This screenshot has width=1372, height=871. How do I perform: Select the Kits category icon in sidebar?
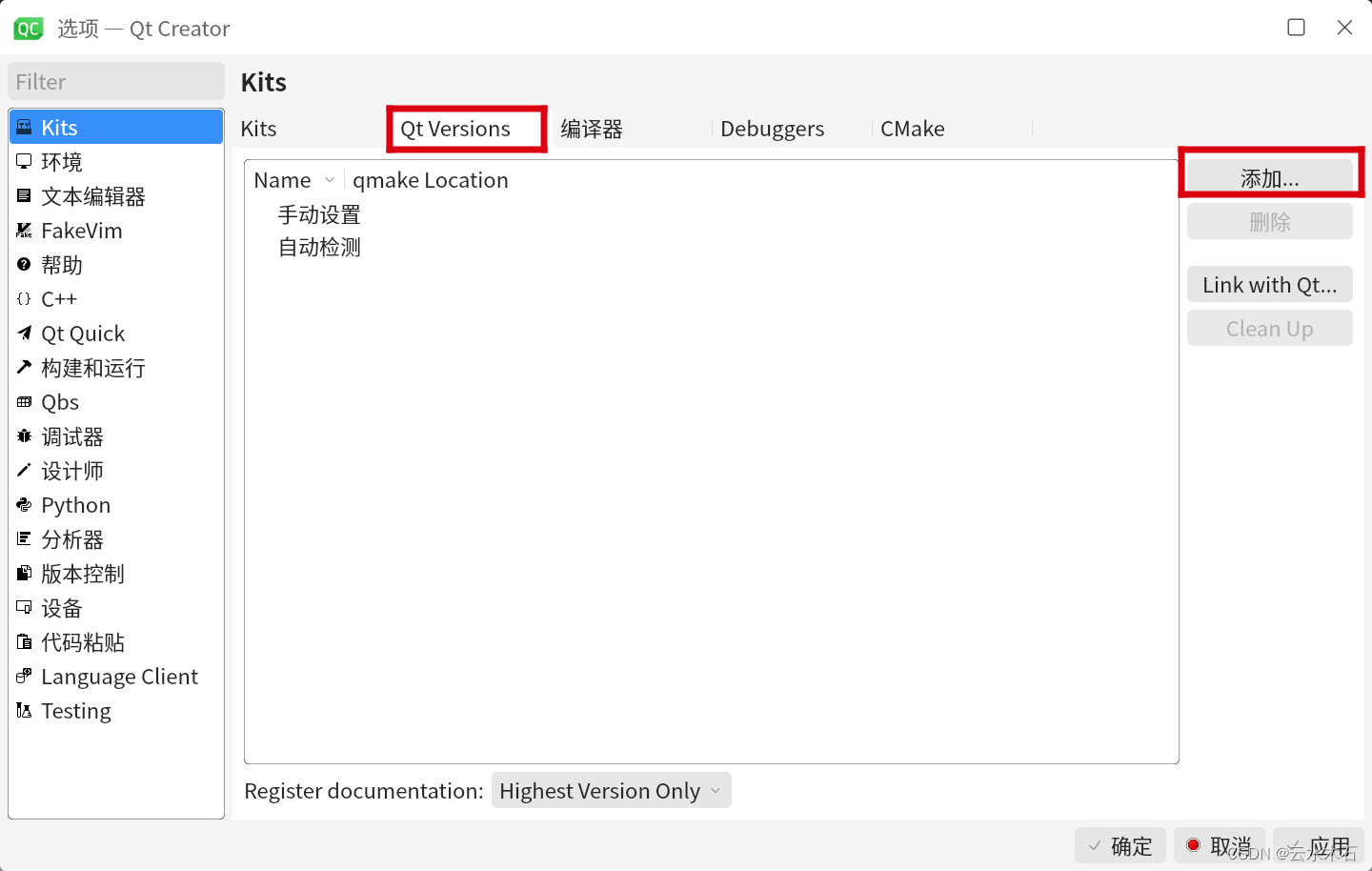(x=24, y=128)
